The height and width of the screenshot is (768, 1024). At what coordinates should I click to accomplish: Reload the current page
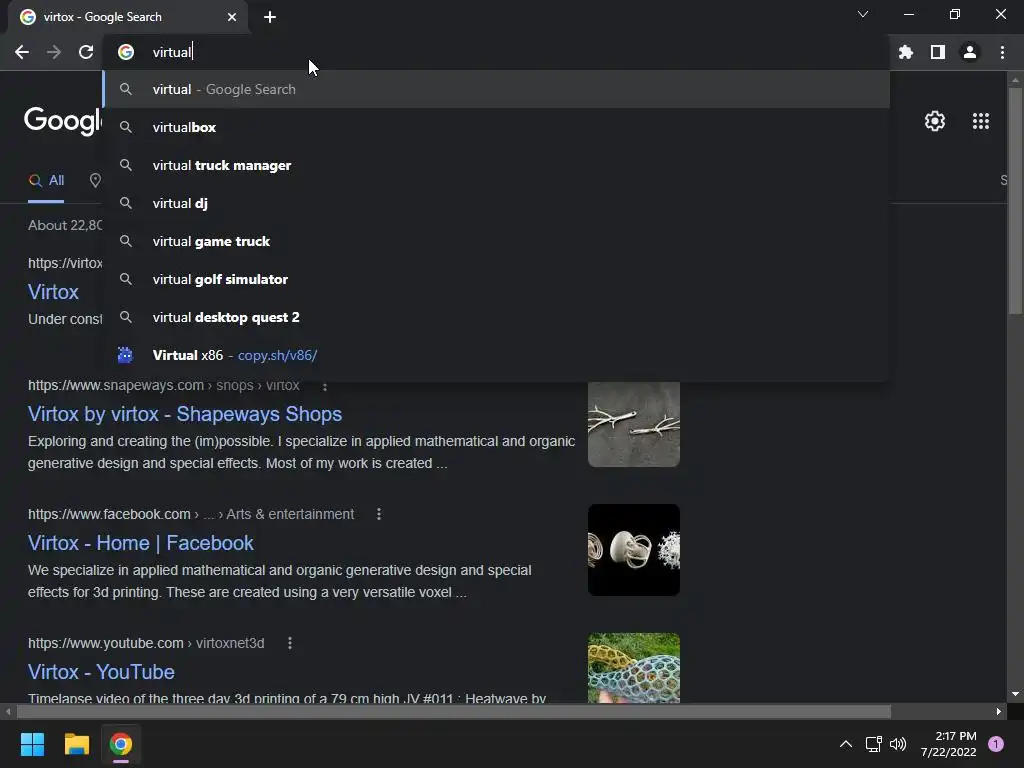tap(86, 52)
